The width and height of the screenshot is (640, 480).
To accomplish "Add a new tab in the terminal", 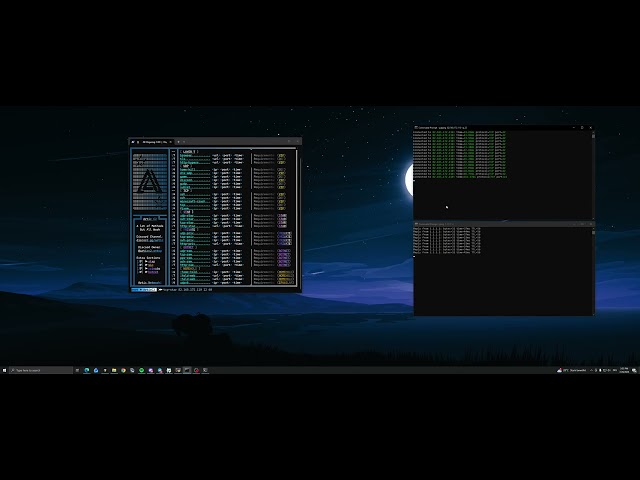I will 178,142.
